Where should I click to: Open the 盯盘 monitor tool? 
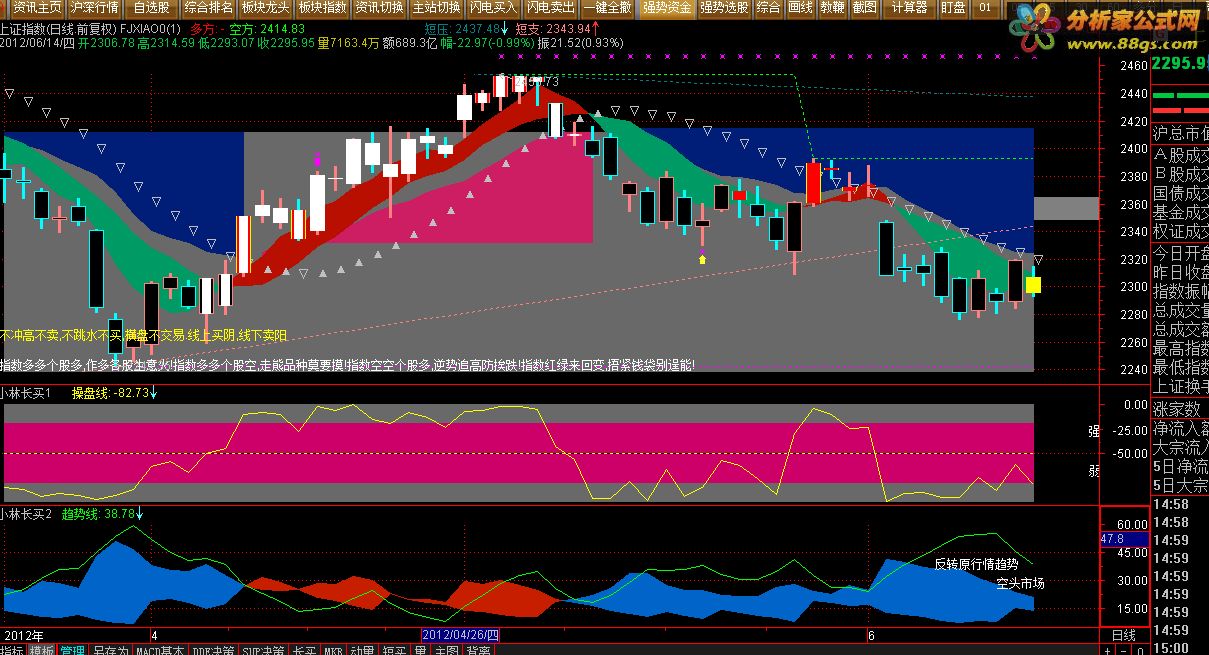click(x=953, y=7)
